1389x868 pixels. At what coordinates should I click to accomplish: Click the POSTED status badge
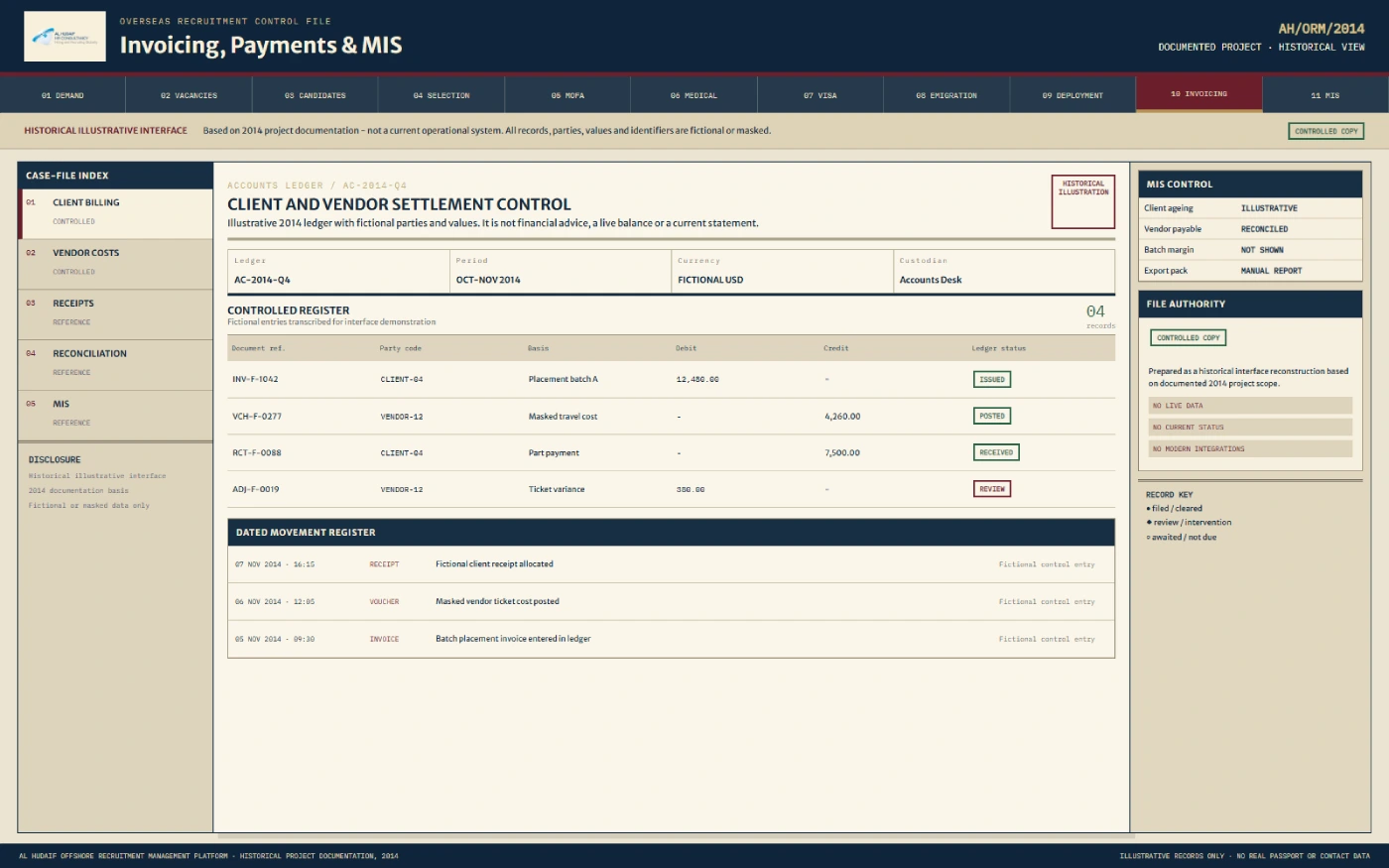(992, 416)
